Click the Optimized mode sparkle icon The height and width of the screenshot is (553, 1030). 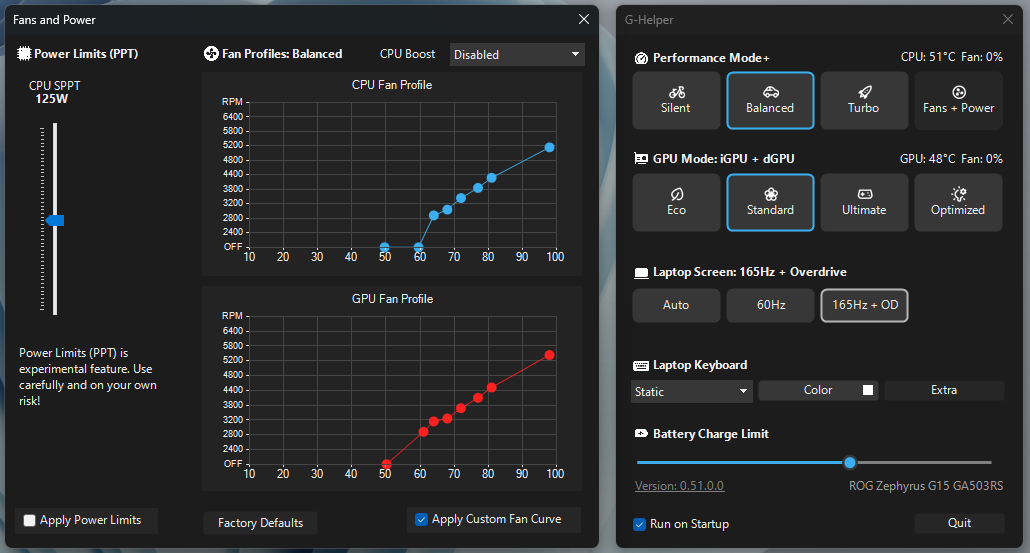pos(959,194)
